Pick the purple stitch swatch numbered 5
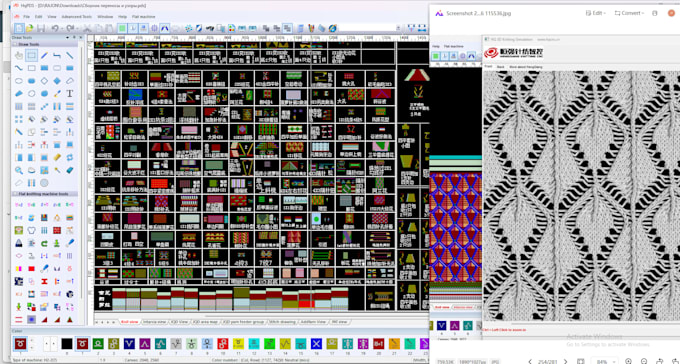680x364 pixels. 144,344
